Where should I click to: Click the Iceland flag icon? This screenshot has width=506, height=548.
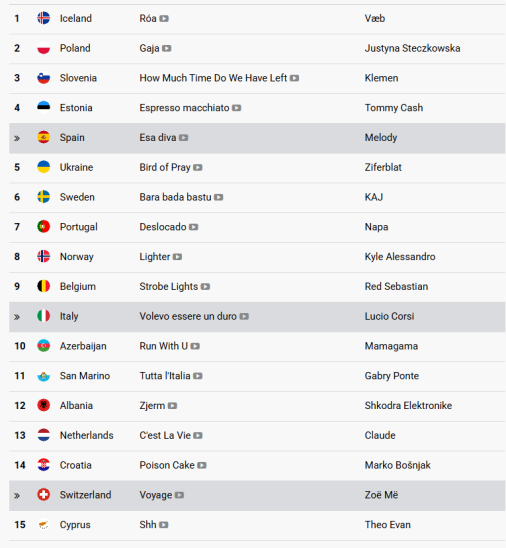pyautogui.click(x=44, y=18)
